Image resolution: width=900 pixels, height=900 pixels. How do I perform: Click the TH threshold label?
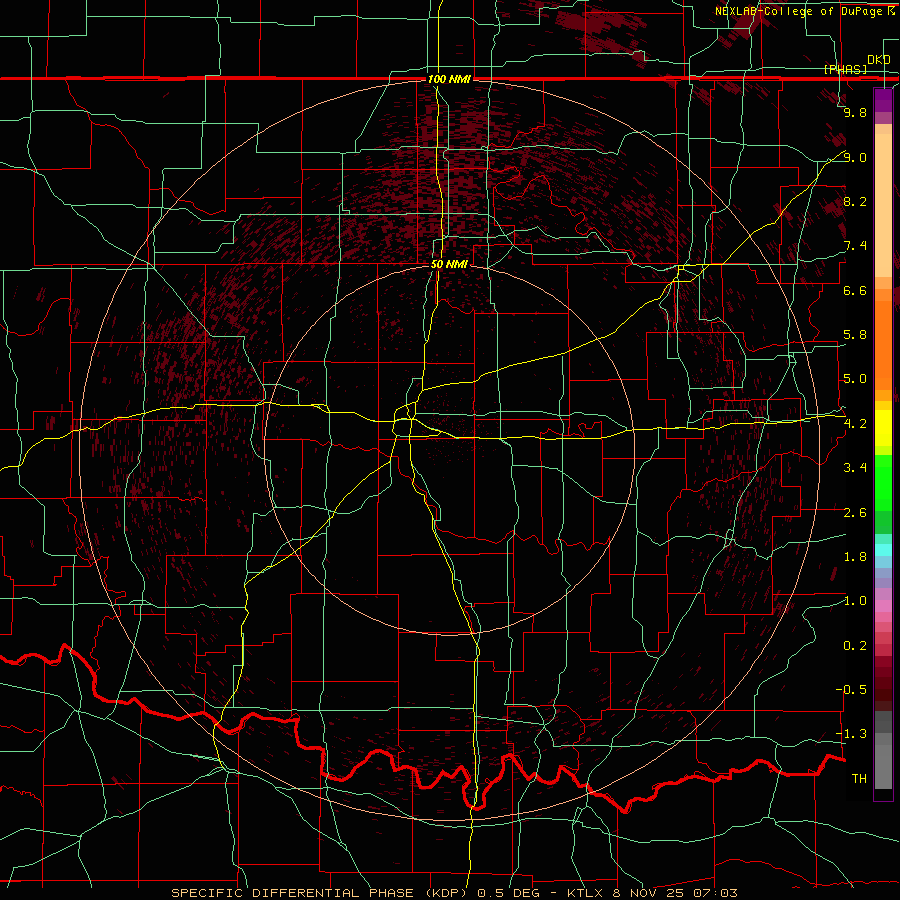click(859, 778)
